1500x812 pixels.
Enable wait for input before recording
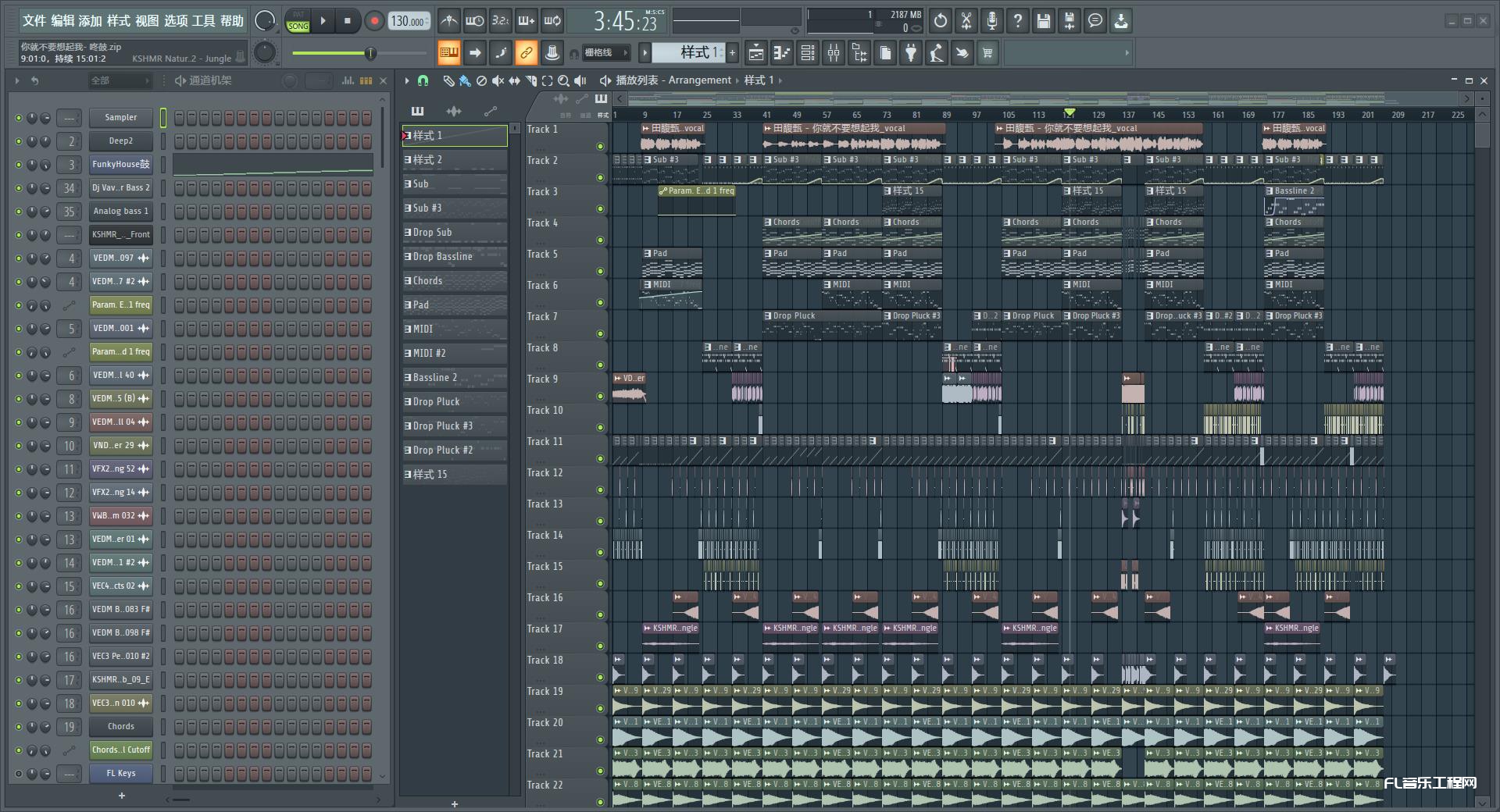point(474,21)
